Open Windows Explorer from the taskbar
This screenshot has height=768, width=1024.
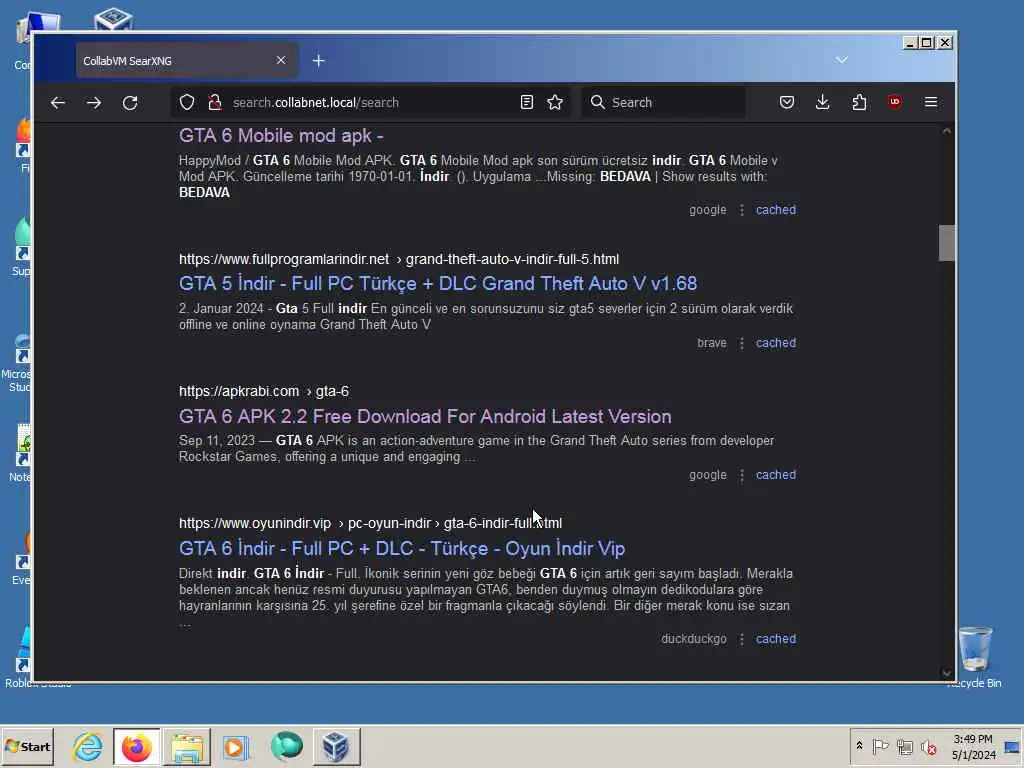187,746
